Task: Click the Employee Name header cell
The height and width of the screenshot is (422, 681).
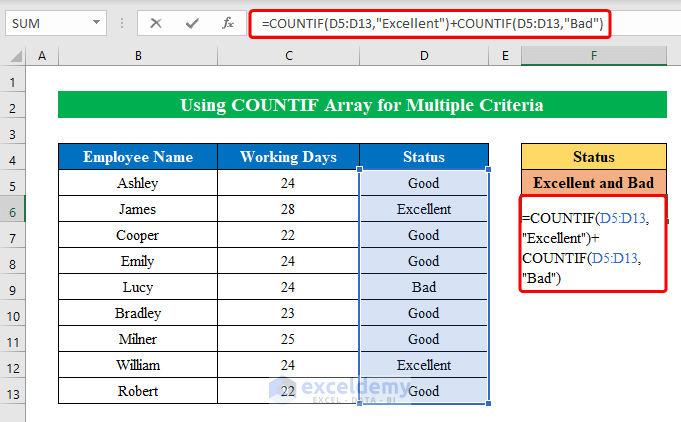Action: (138, 157)
